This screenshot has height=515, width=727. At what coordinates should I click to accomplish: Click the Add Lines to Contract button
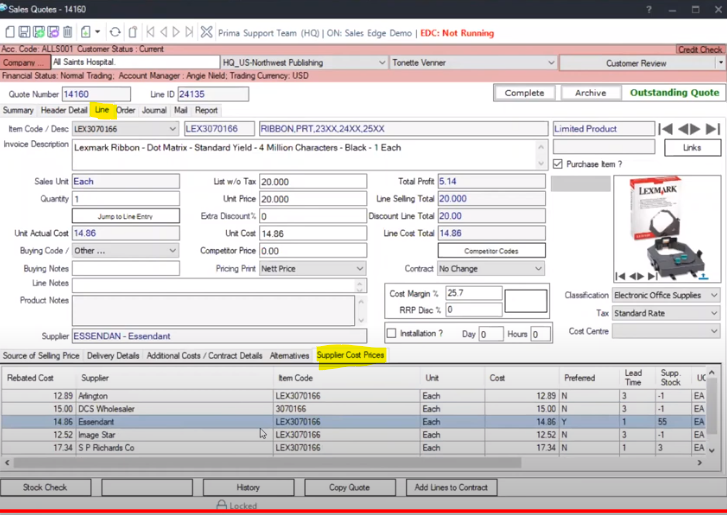point(451,487)
